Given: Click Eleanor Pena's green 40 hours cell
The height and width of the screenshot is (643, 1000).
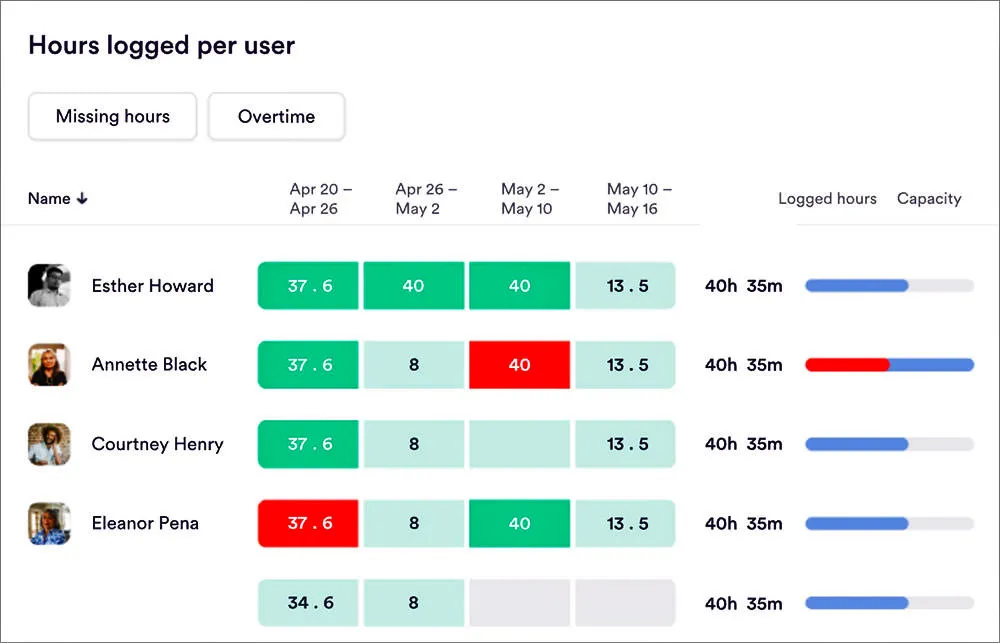Looking at the screenshot, I should pyautogui.click(x=519, y=523).
